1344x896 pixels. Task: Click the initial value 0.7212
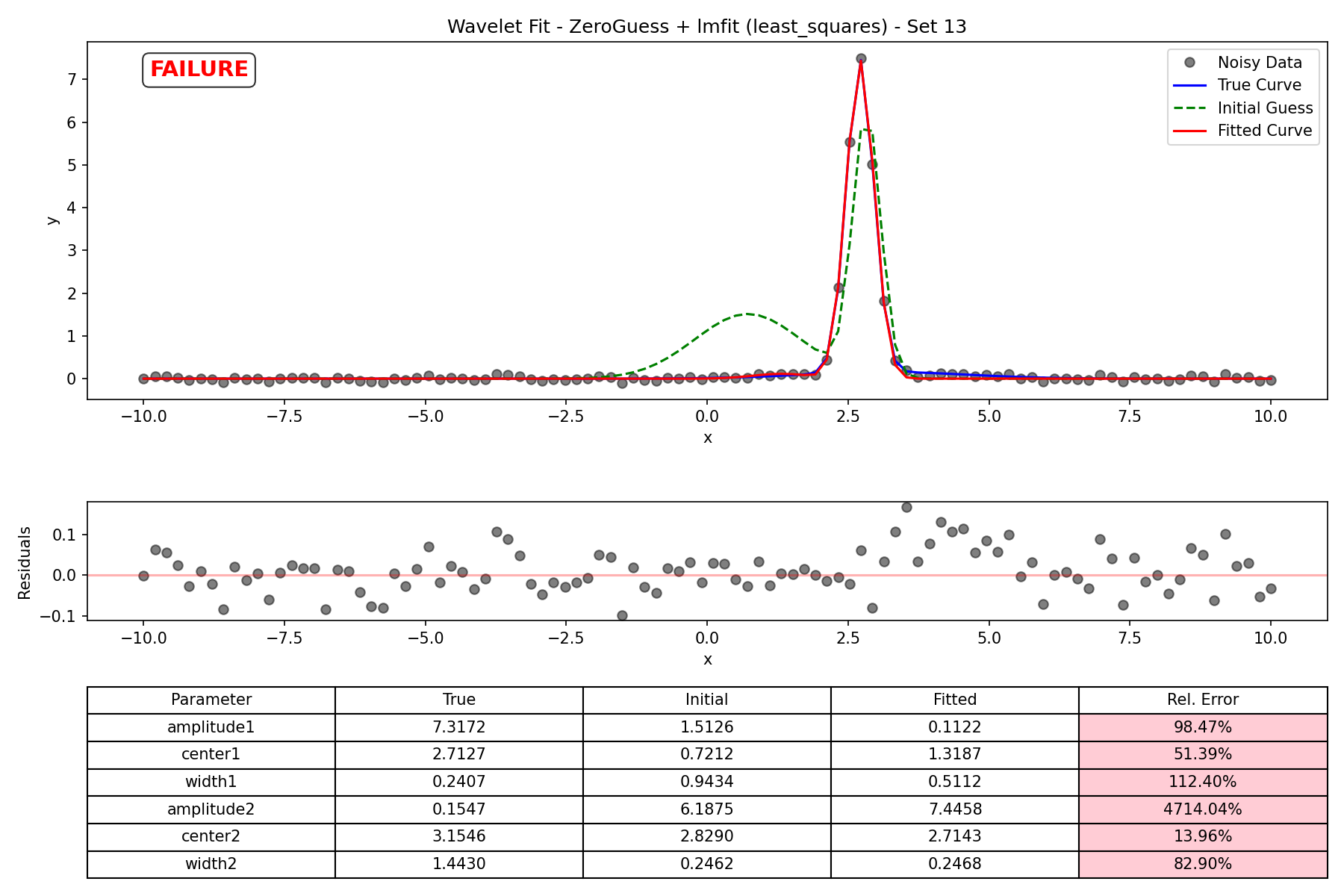click(707, 754)
